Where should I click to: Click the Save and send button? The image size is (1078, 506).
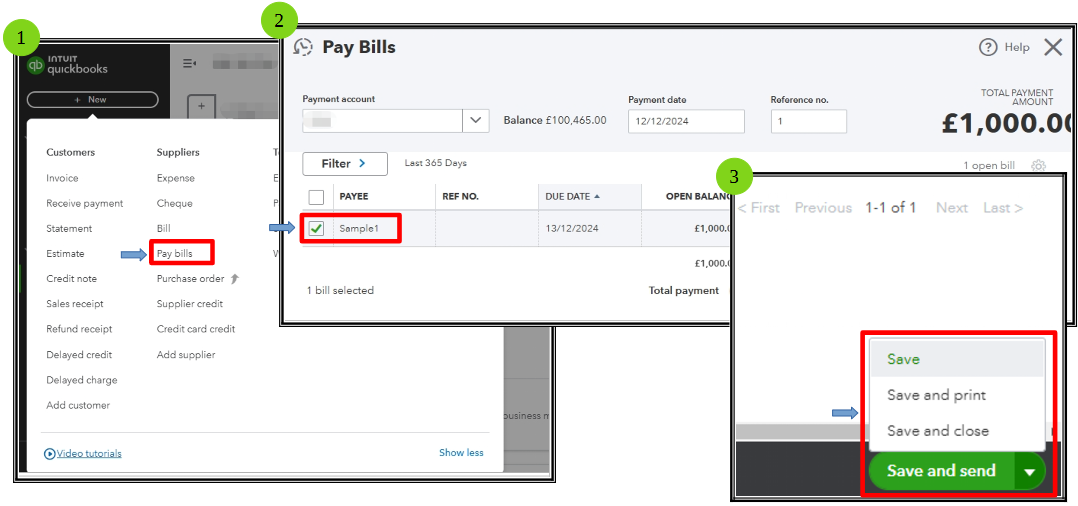coord(941,471)
